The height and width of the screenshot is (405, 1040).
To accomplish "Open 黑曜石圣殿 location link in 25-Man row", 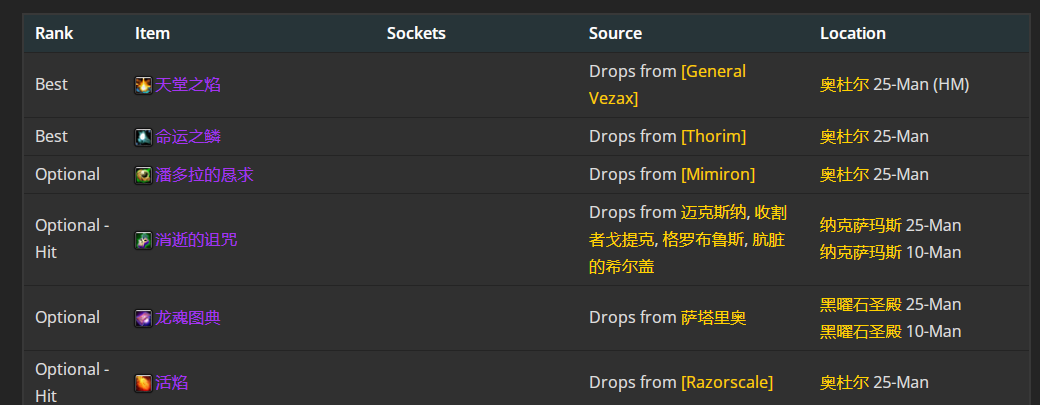I will (861, 304).
